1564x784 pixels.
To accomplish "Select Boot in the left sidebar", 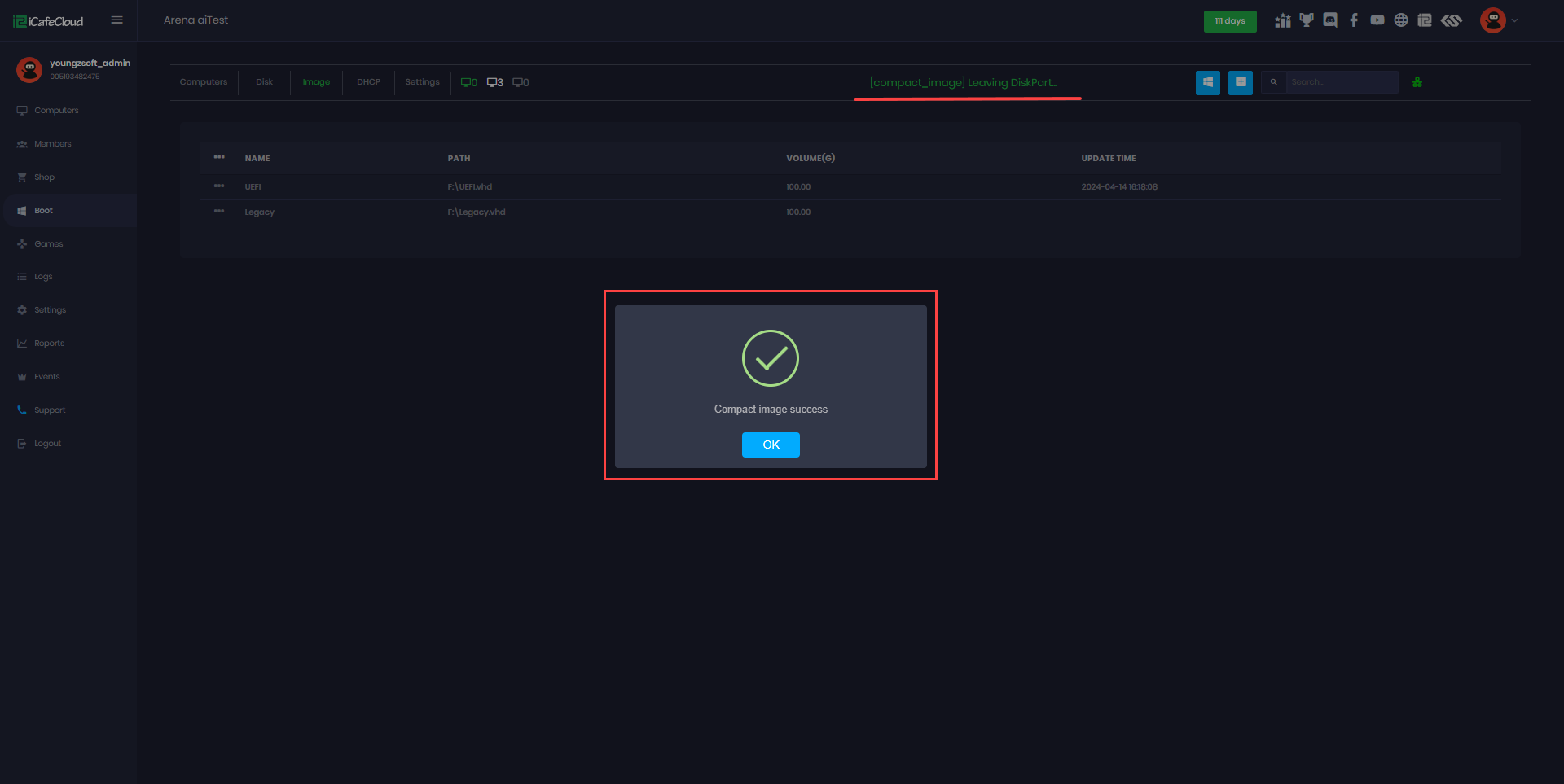I will click(x=42, y=210).
